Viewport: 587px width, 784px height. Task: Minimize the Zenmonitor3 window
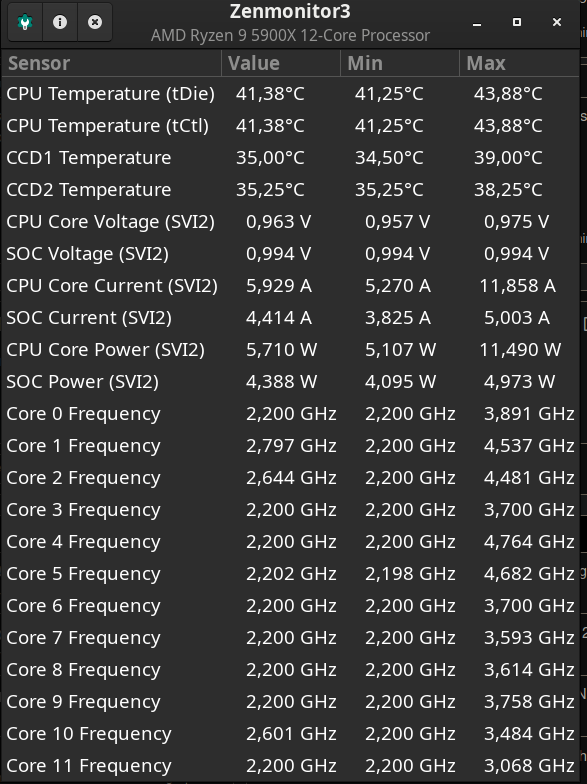click(x=477, y=22)
